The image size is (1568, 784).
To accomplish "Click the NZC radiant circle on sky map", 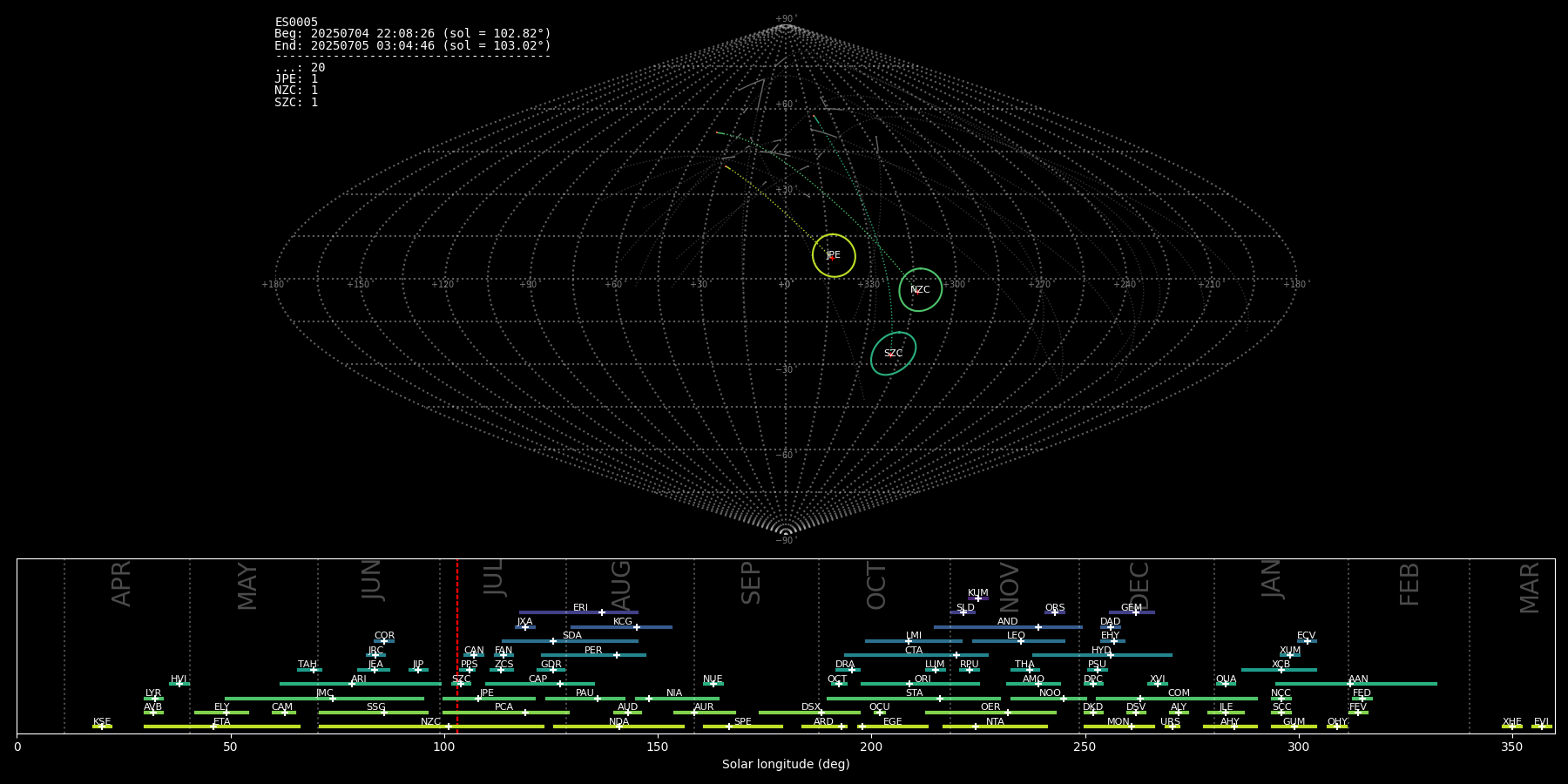I will [921, 289].
